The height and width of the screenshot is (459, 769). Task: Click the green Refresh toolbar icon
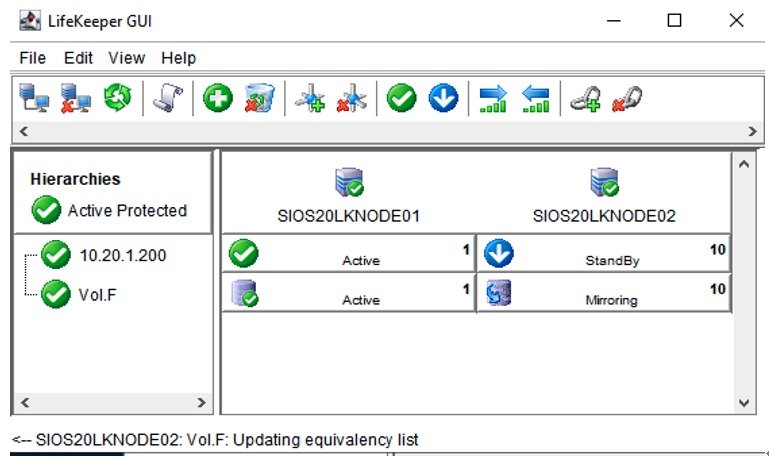[x=118, y=98]
